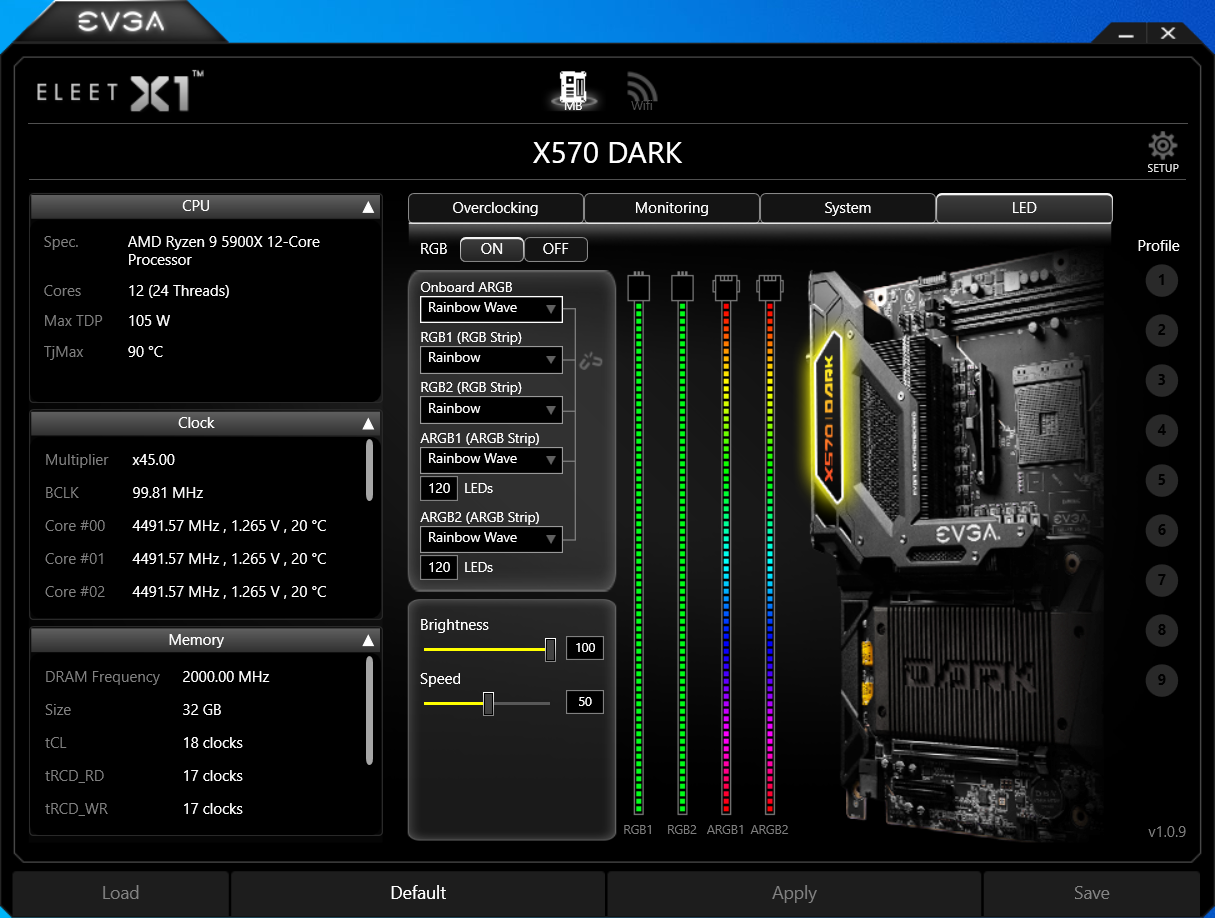Open the ARGB1 (ARGB Strip) effect dropdown
Screen dimensions: 1215x918
tap(491, 460)
